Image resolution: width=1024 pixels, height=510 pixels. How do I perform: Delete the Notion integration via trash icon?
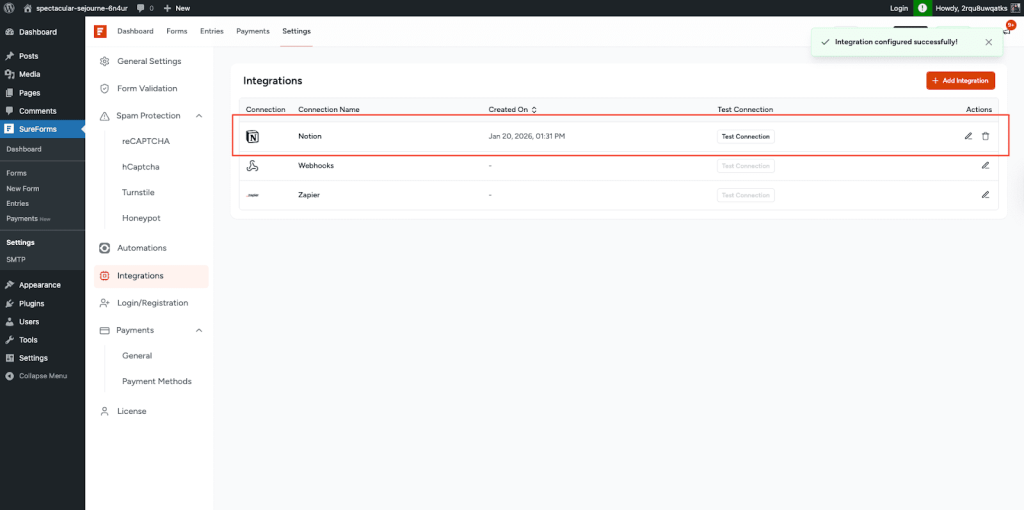coord(985,136)
